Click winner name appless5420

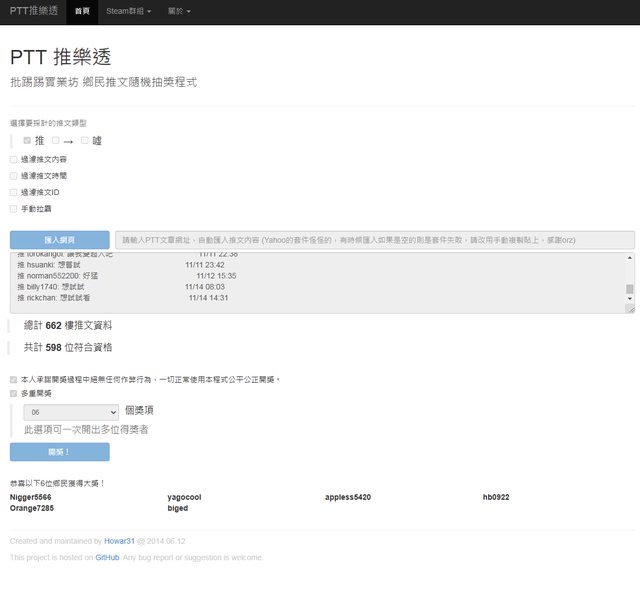(x=348, y=497)
